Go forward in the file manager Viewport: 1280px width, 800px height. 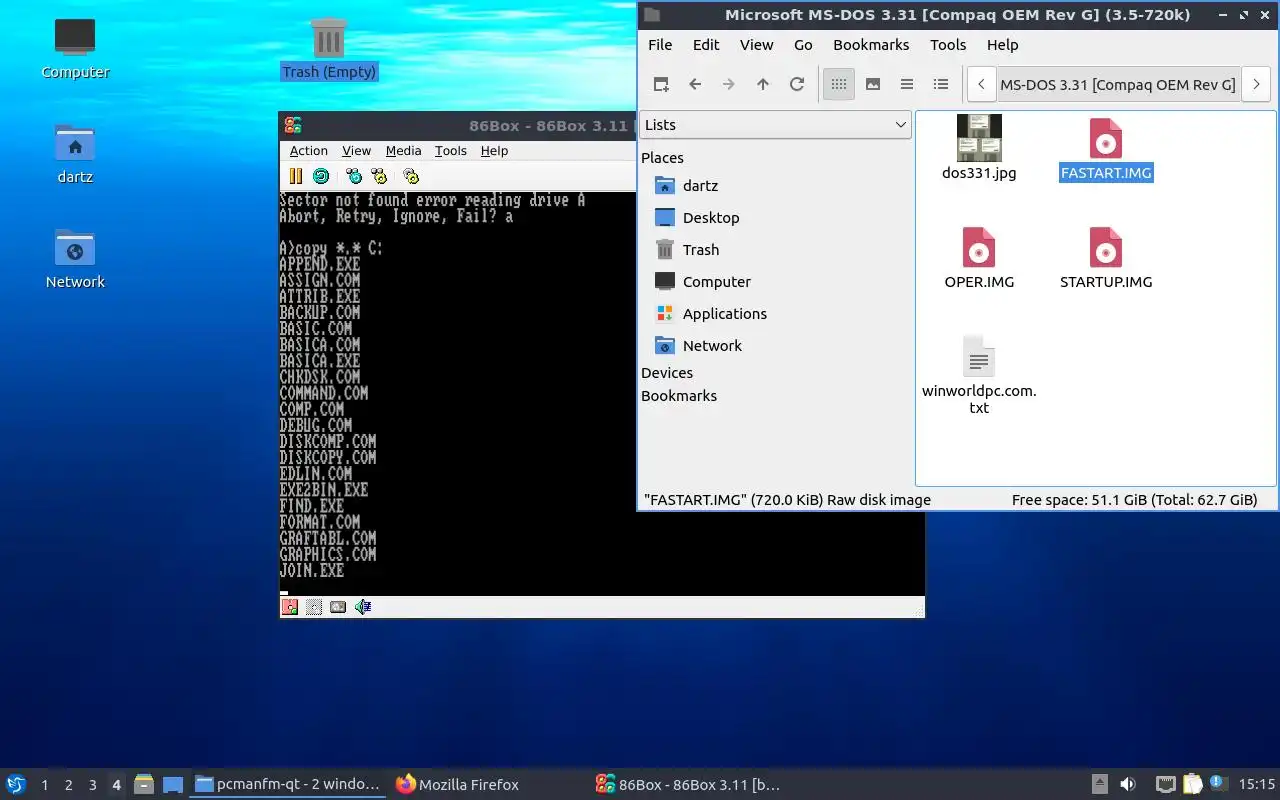pyautogui.click(x=729, y=84)
